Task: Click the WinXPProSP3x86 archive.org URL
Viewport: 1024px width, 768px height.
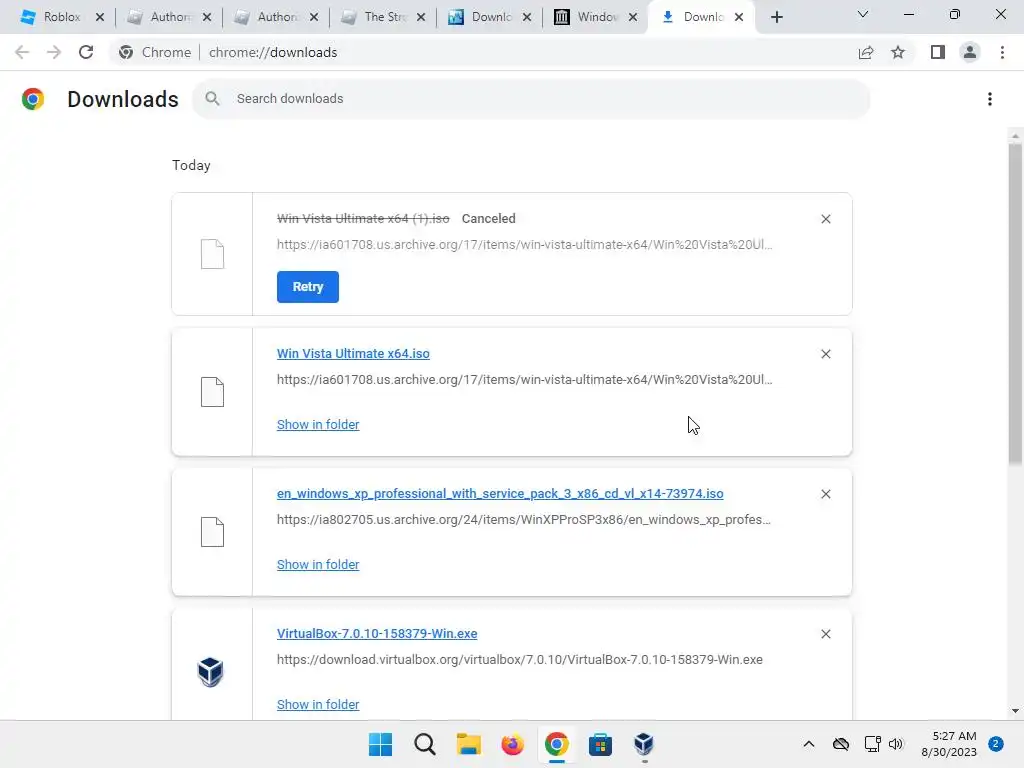Action: tap(524, 520)
